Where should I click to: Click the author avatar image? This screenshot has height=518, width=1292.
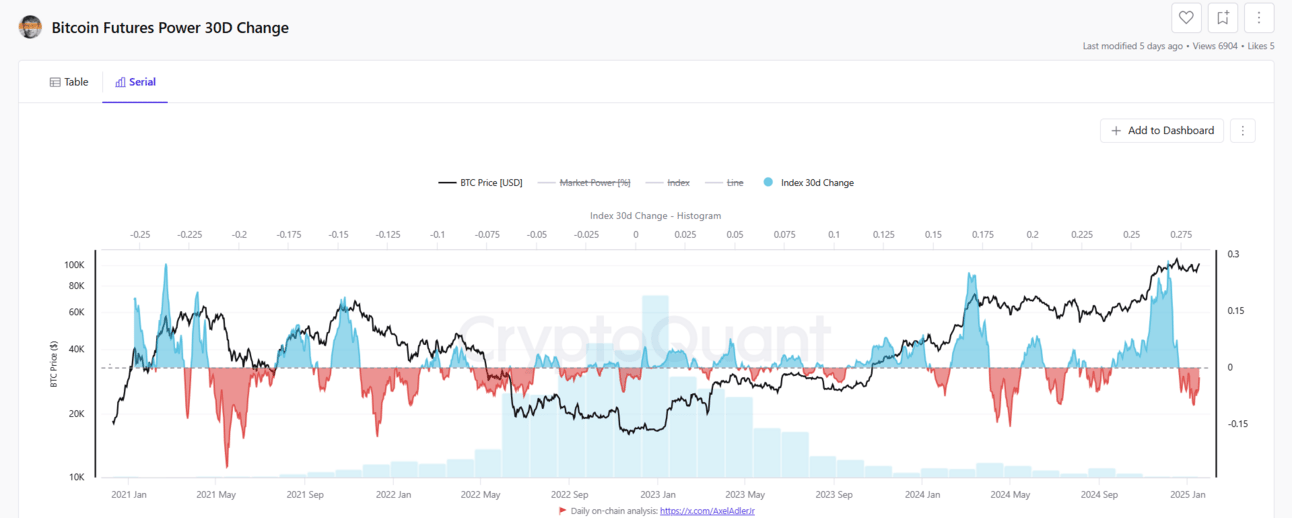click(x=30, y=27)
